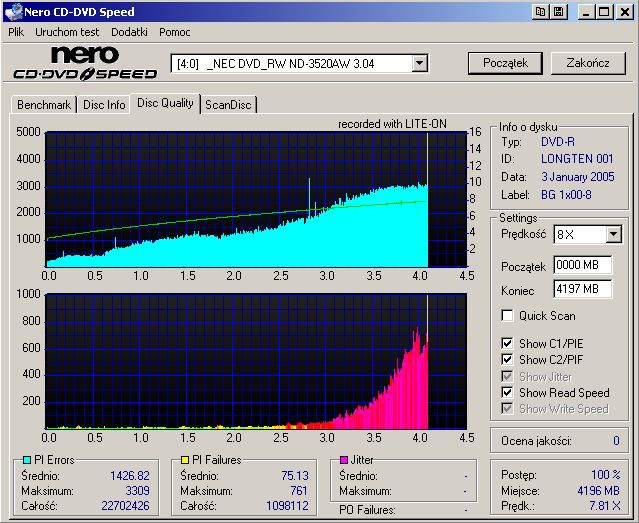
Task: Open the Plik menu
Action: pos(16,32)
